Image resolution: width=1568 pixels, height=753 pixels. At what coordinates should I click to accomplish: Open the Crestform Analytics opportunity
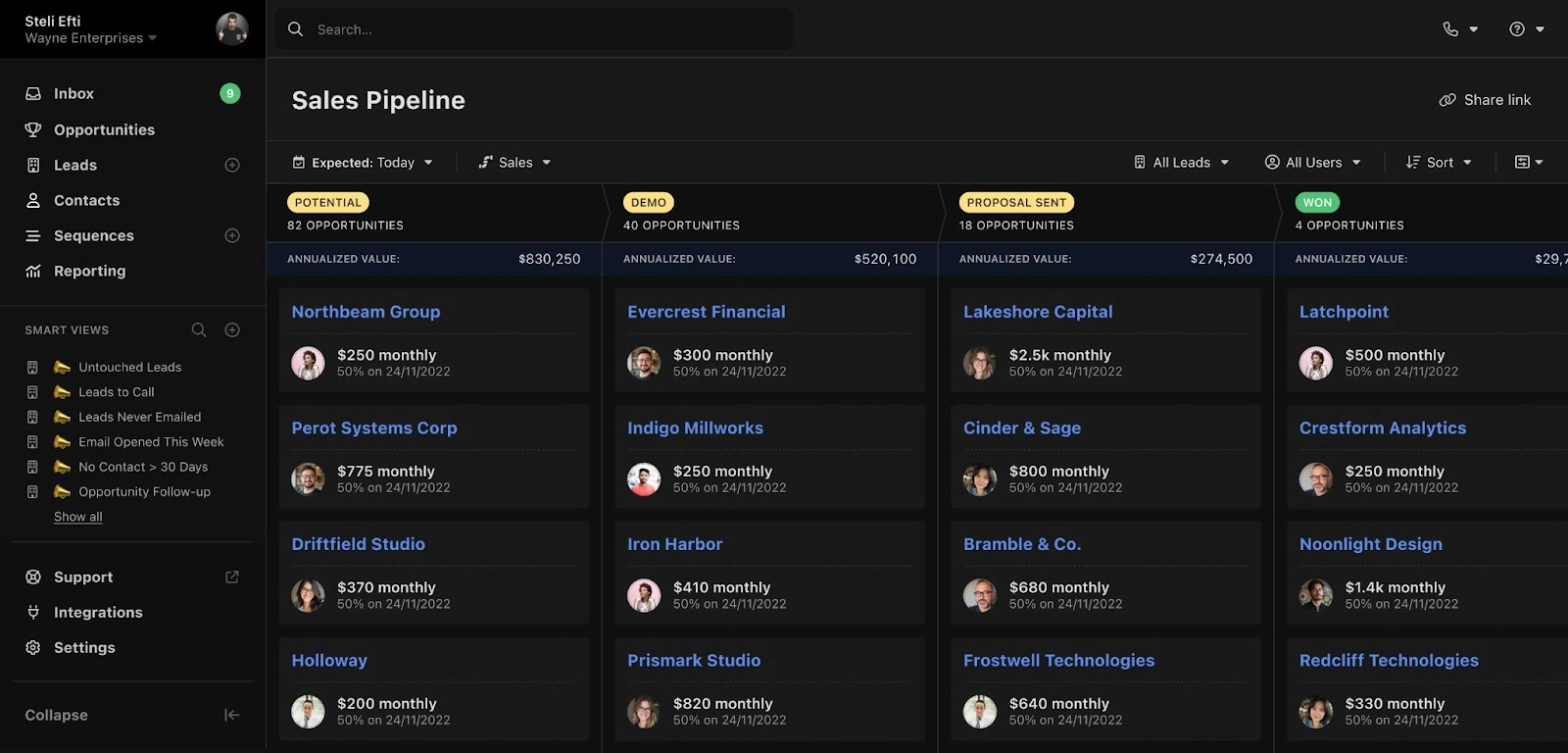tap(1383, 428)
